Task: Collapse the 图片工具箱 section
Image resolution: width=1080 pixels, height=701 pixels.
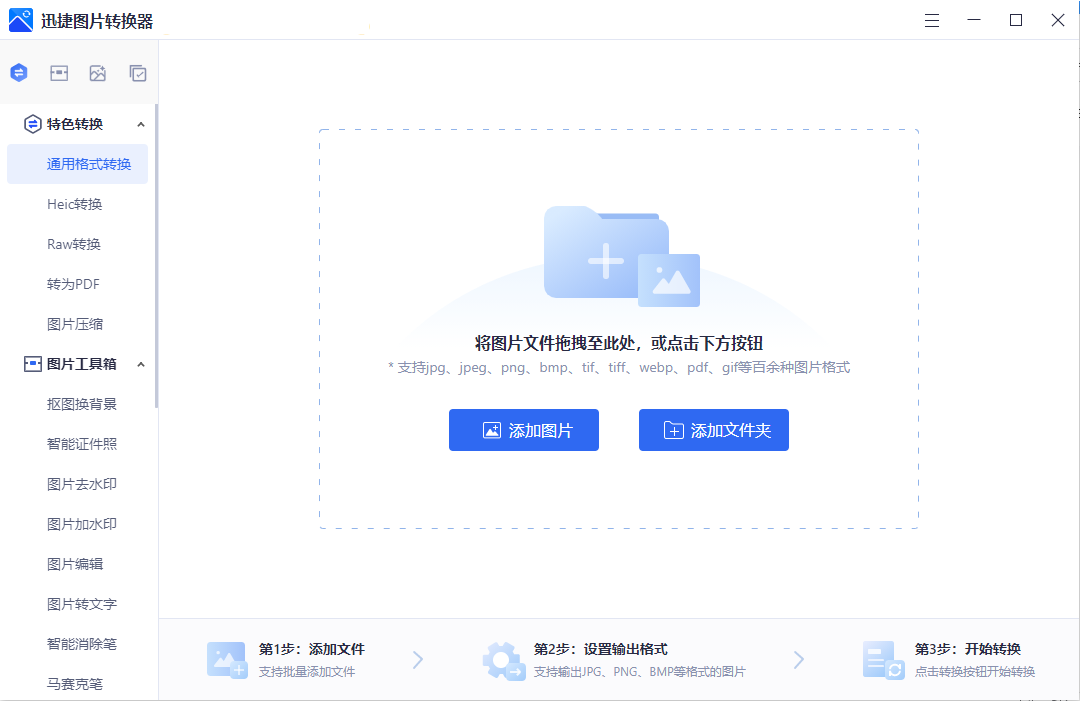Action: tap(141, 363)
